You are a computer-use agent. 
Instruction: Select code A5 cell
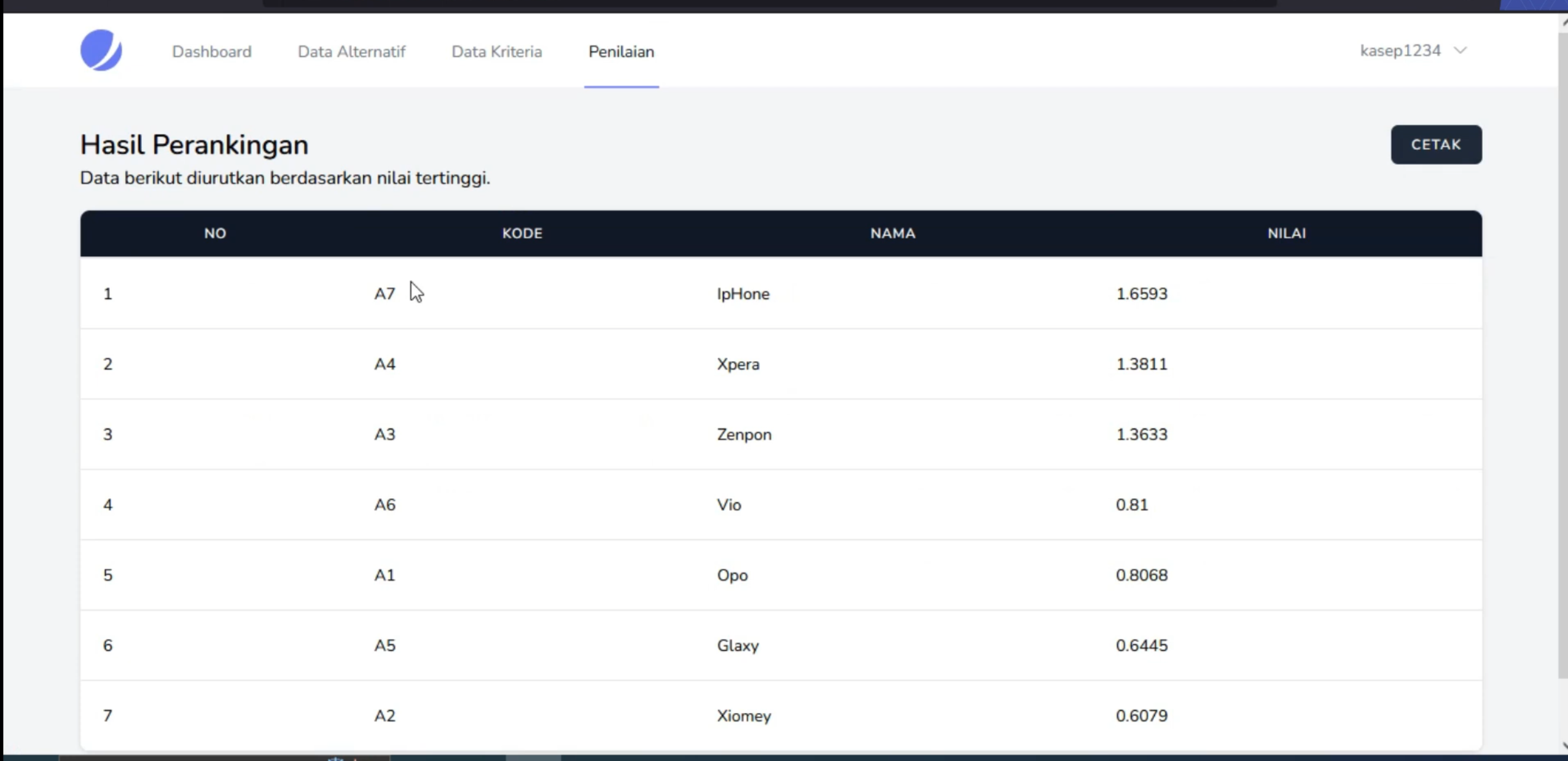385,646
